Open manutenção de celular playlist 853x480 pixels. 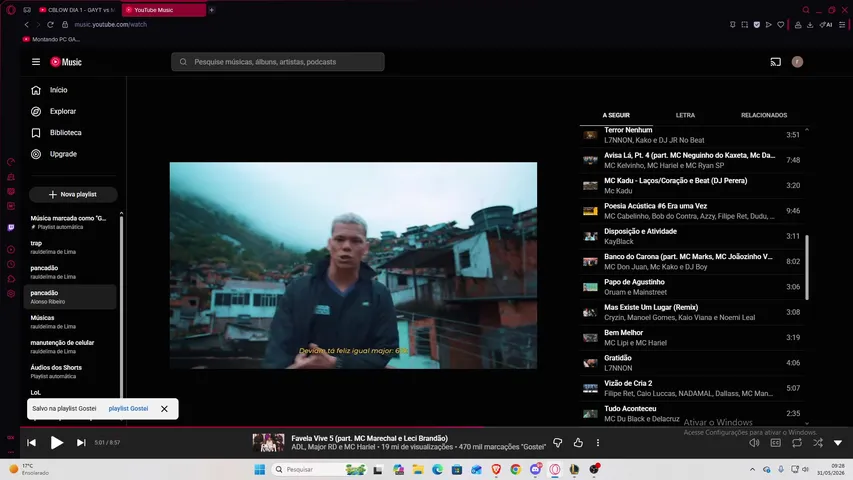[x=71, y=347]
